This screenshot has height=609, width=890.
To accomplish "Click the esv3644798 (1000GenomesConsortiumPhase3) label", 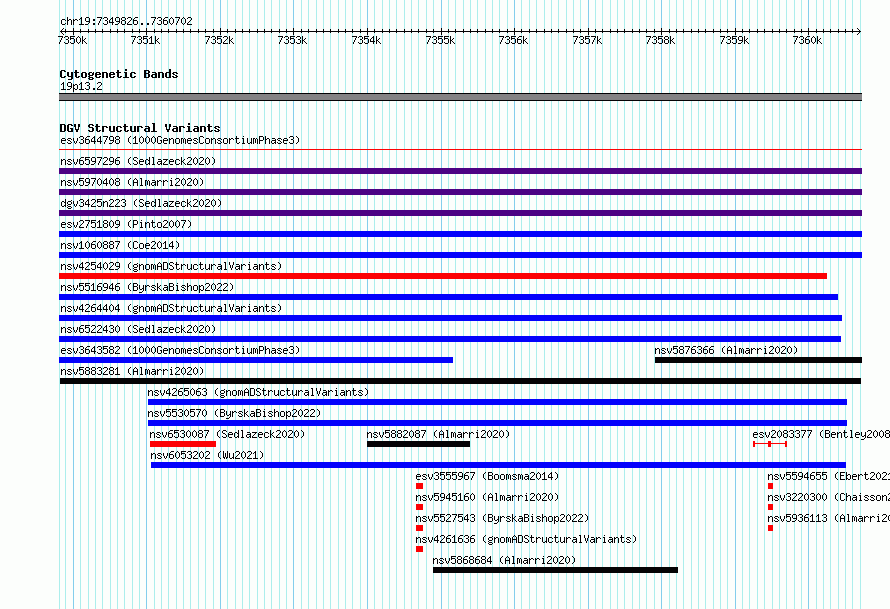I will point(180,140).
